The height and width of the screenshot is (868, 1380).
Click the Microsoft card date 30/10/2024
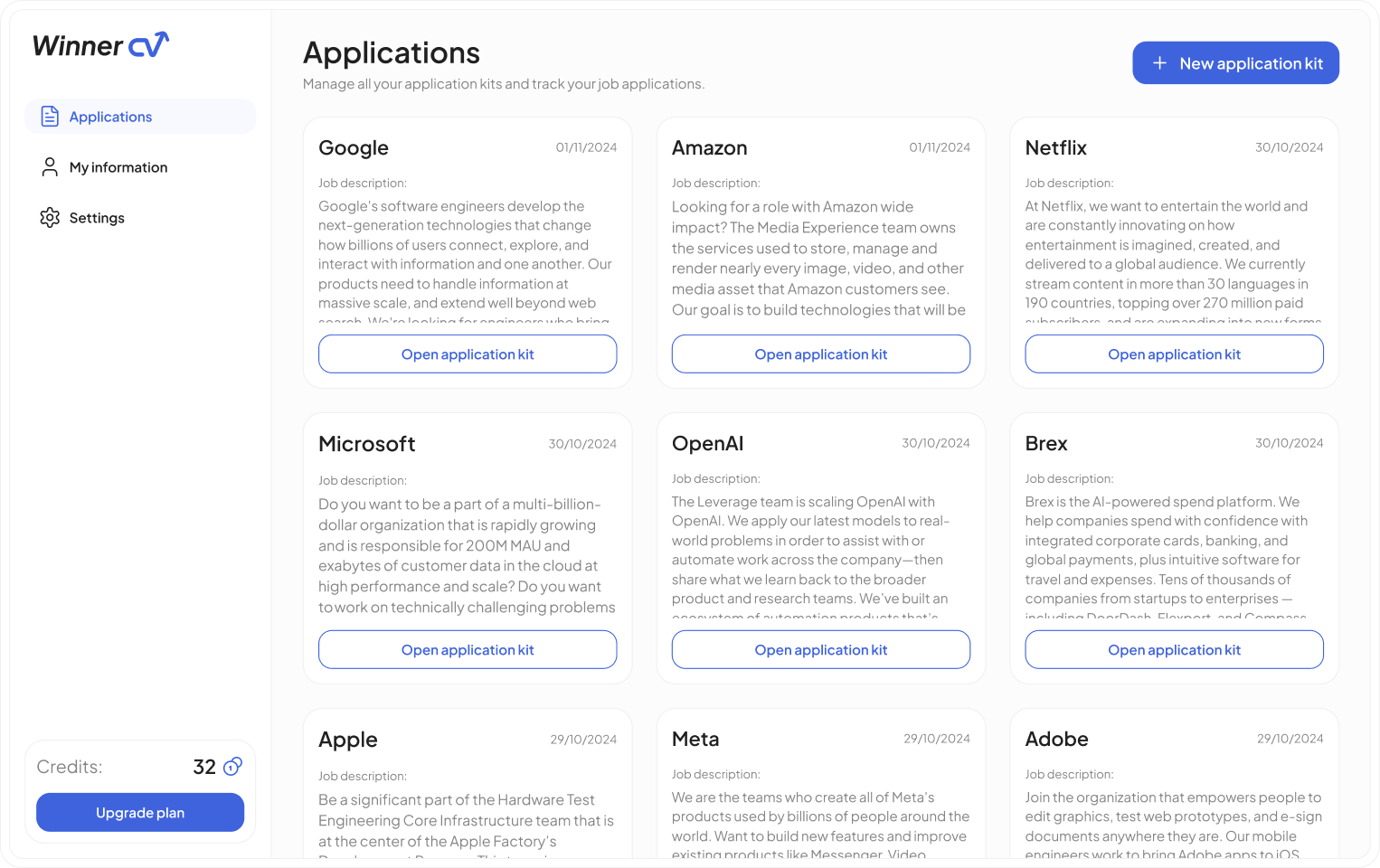(x=582, y=444)
